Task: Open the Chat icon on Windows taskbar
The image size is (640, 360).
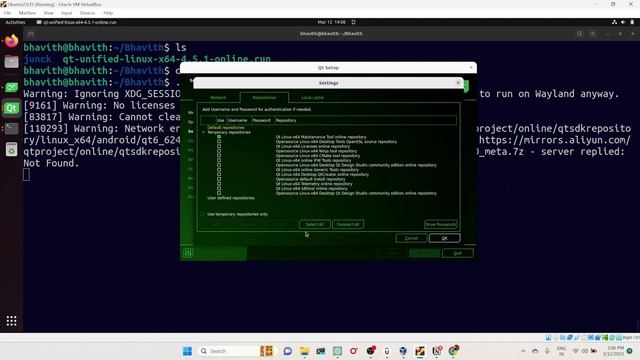Action: click(288, 351)
